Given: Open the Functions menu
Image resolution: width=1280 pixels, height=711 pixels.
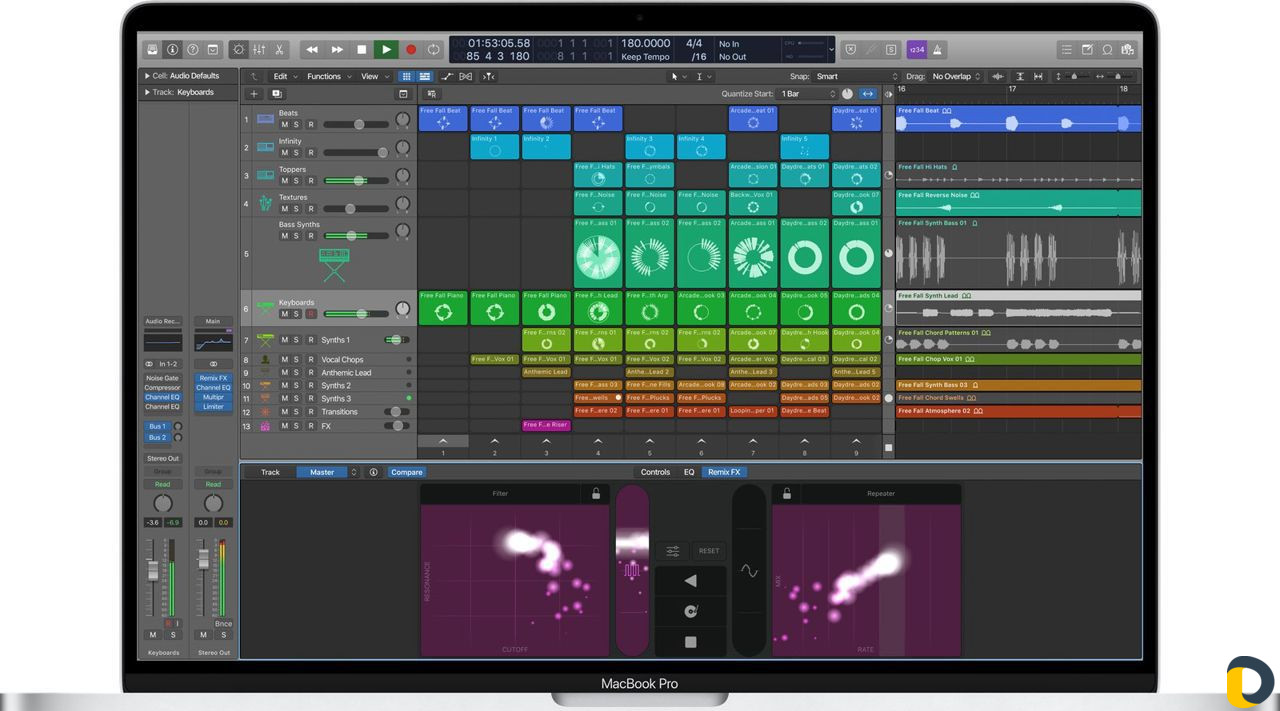Looking at the screenshot, I should [x=327, y=76].
